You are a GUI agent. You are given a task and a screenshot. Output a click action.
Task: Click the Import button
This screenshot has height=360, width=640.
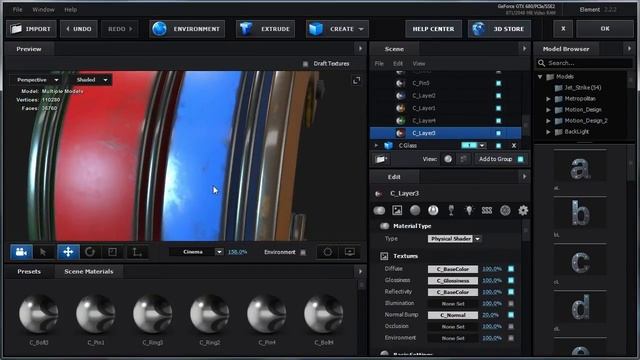31,29
